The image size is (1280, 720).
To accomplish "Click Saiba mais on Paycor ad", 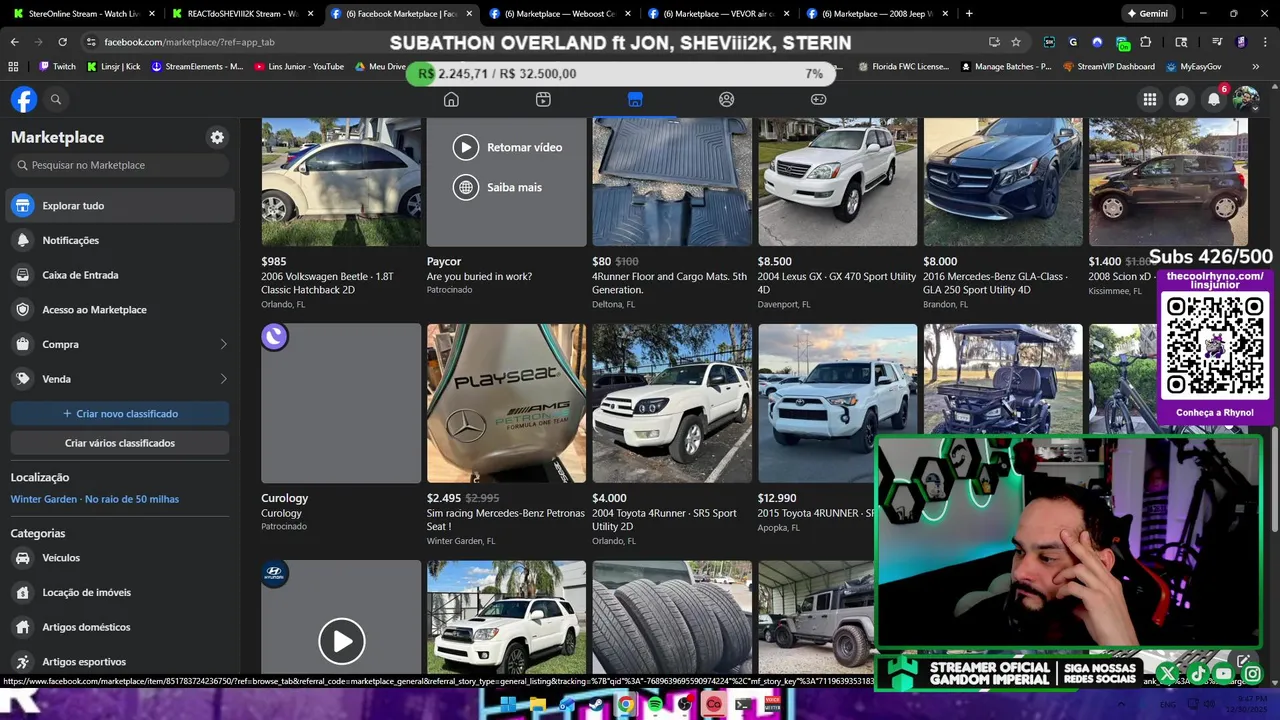I will point(497,187).
